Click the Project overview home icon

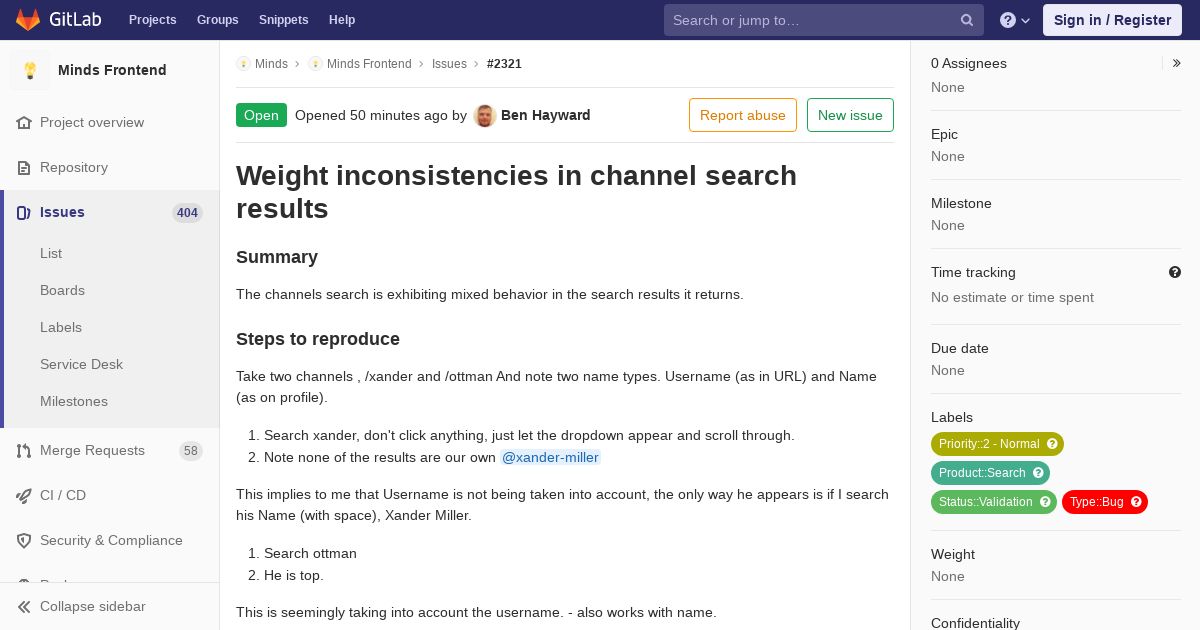(24, 123)
